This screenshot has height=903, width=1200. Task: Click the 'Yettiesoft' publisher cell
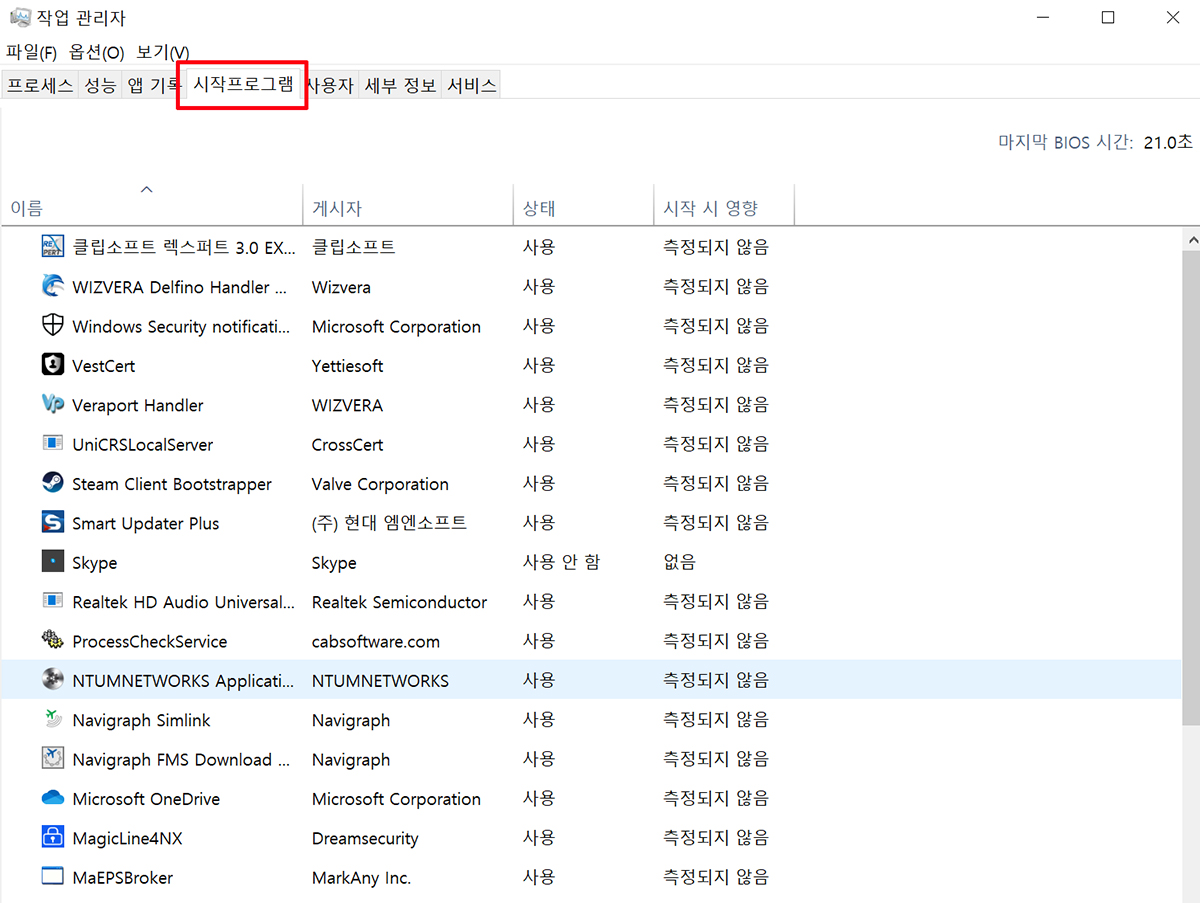click(347, 366)
